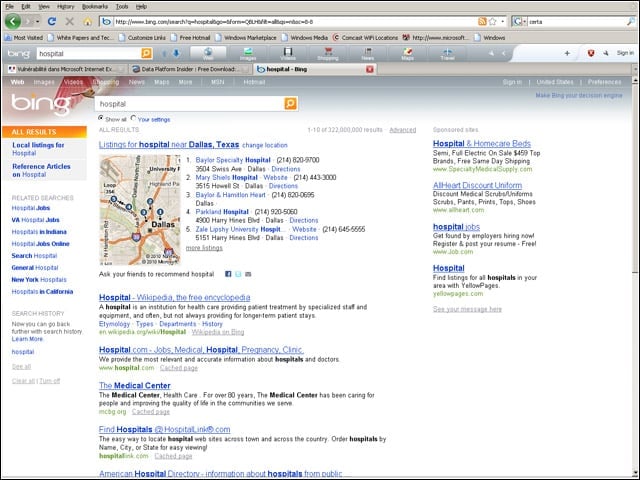
Task: Click change location link
Action: (x=264, y=145)
